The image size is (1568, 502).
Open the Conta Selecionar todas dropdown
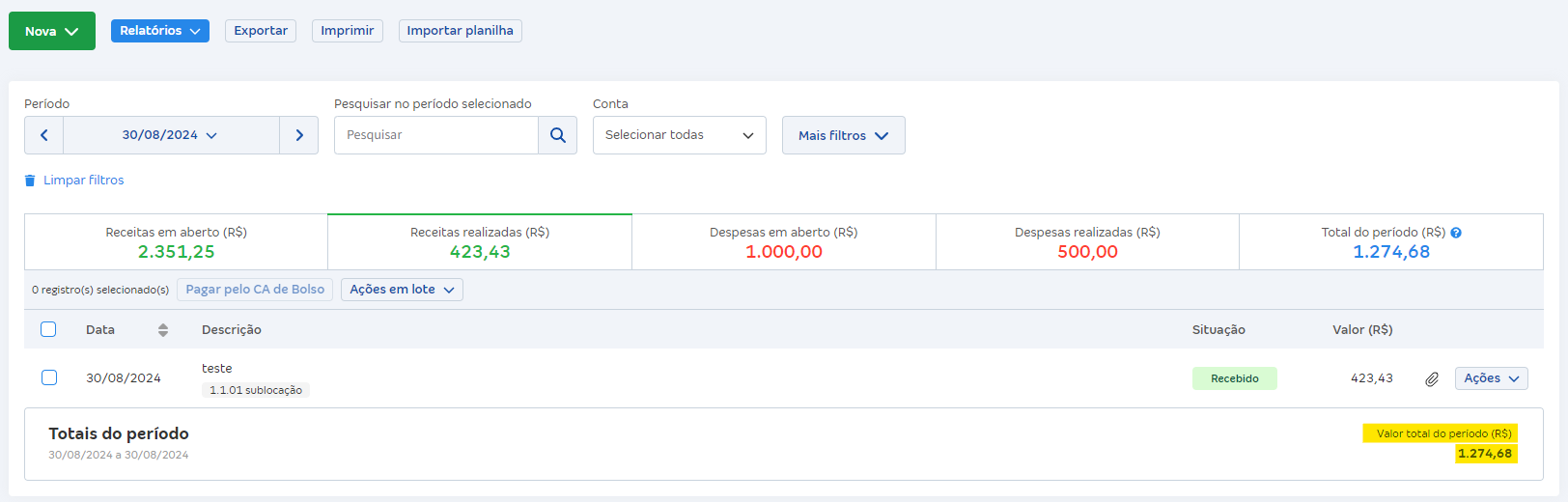point(679,135)
